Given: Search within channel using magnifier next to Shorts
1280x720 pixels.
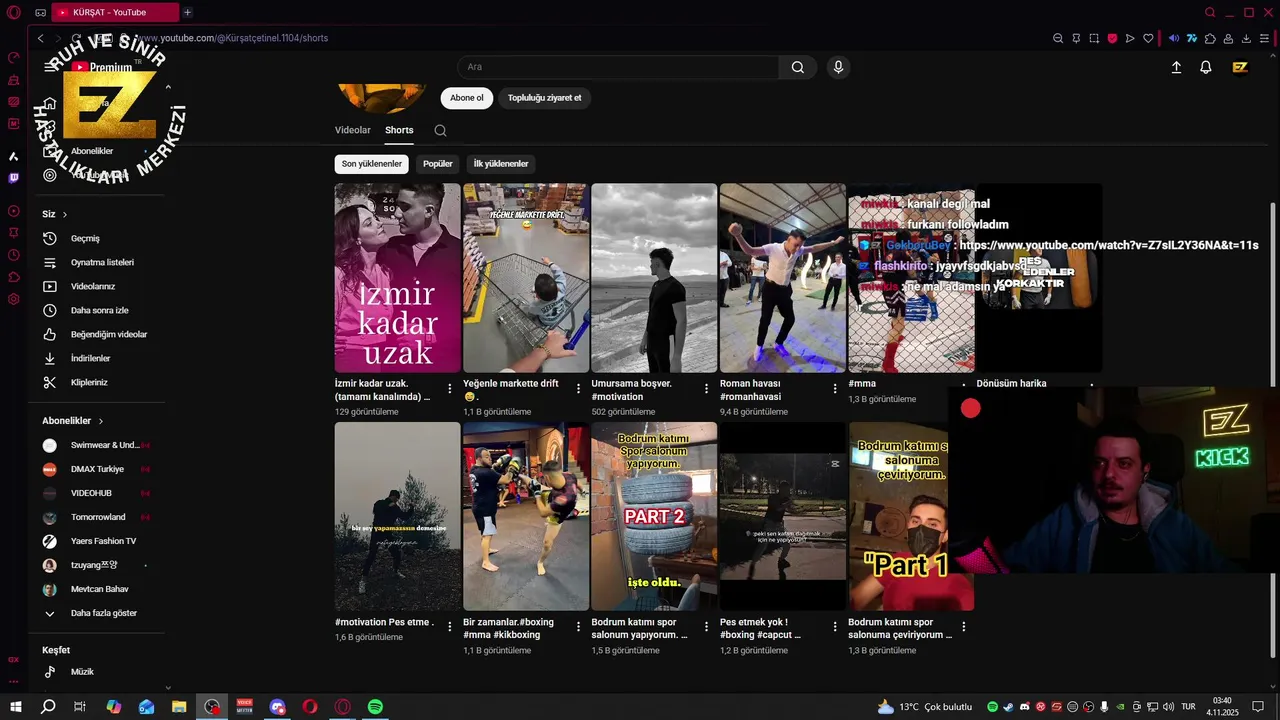Looking at the screenshot, I should click(x=440, y=130).
